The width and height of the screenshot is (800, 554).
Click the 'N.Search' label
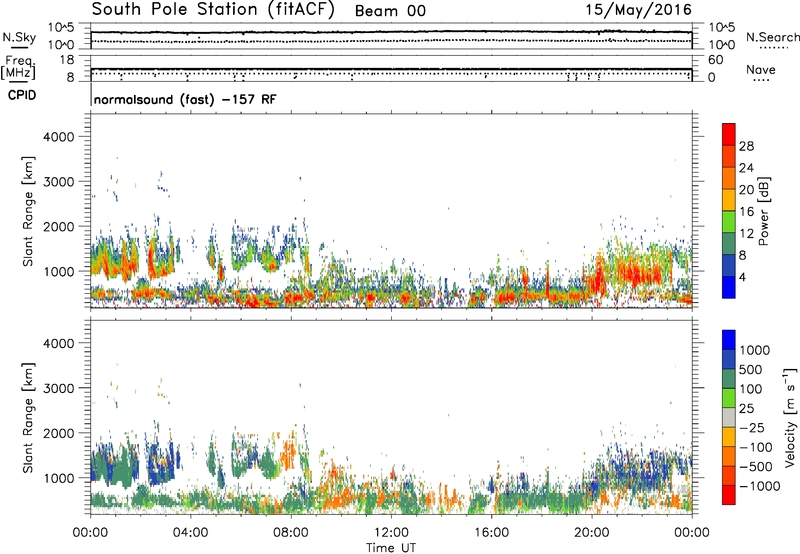[772, 37]
